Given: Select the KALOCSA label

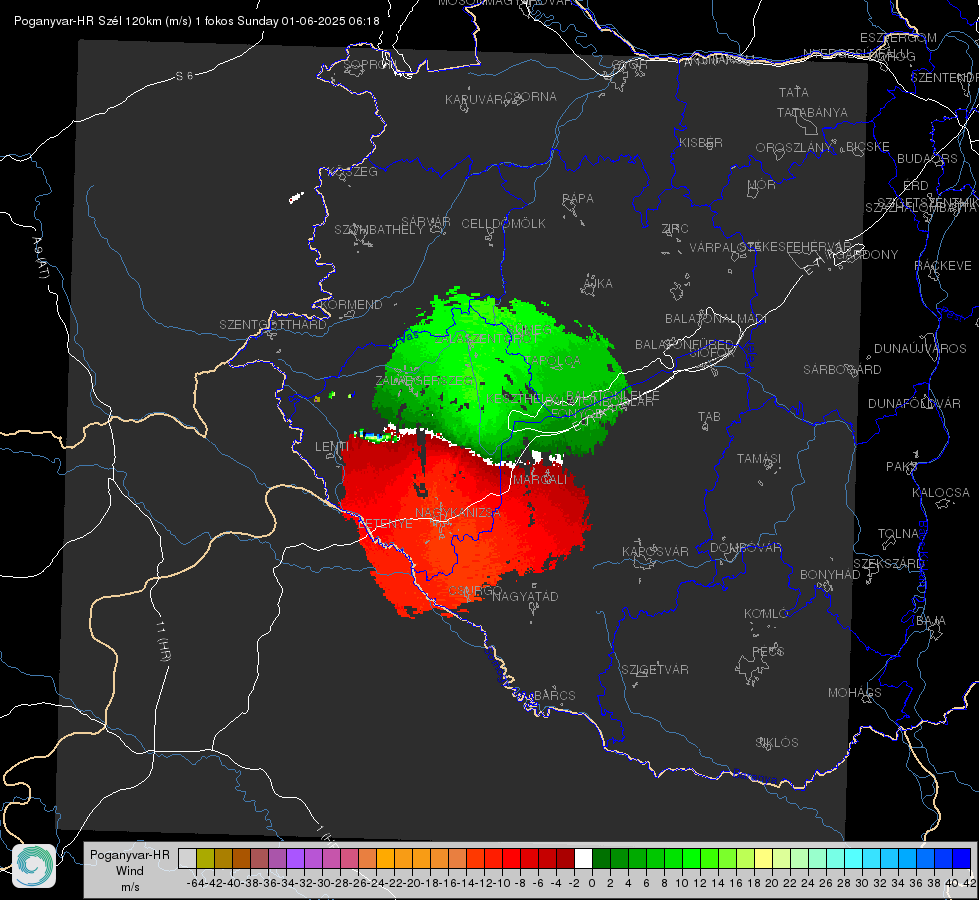Looking at the screenshot, I should pos(940,492).
